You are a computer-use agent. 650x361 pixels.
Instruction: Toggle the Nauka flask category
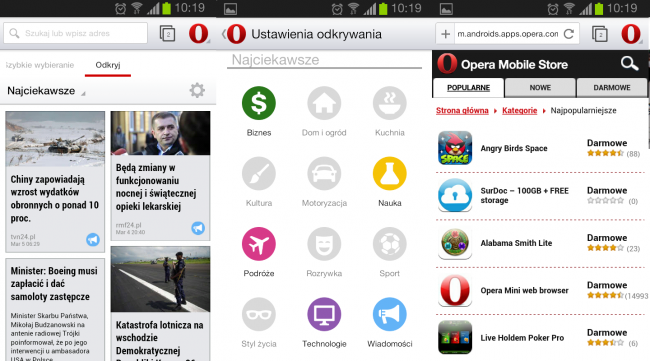[x=390, y=174]
